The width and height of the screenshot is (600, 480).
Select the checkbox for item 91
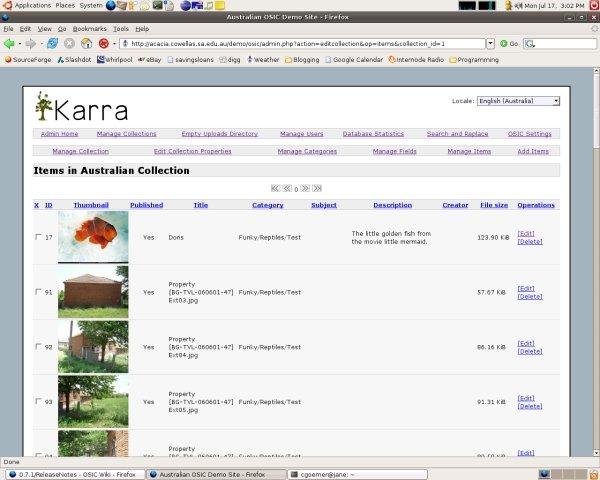[x=38, y=292]
